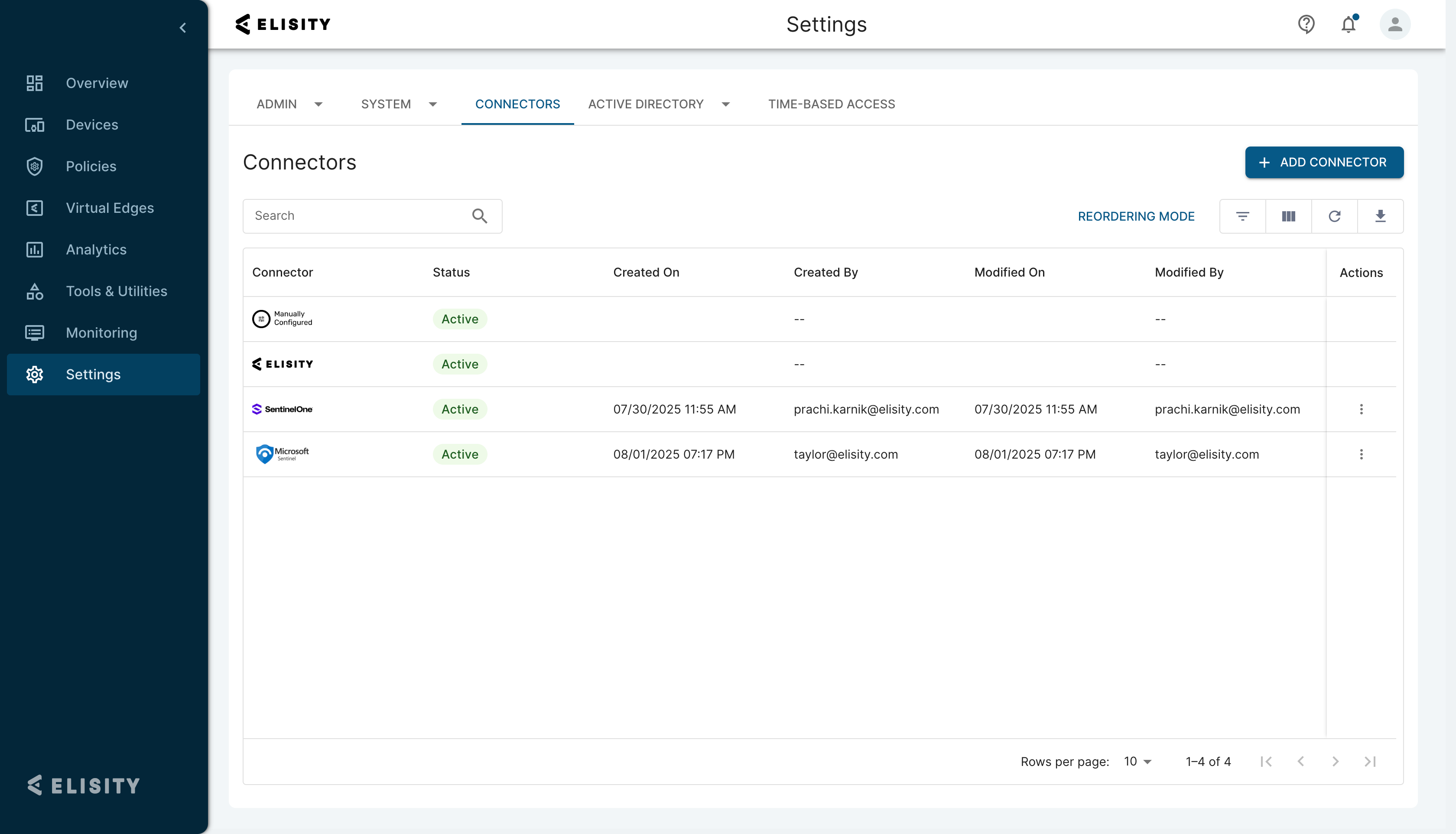Viewport: 1456px width, 834px height.
Task: Open Devices in the sidebar
Action: (x=91, y=125)
